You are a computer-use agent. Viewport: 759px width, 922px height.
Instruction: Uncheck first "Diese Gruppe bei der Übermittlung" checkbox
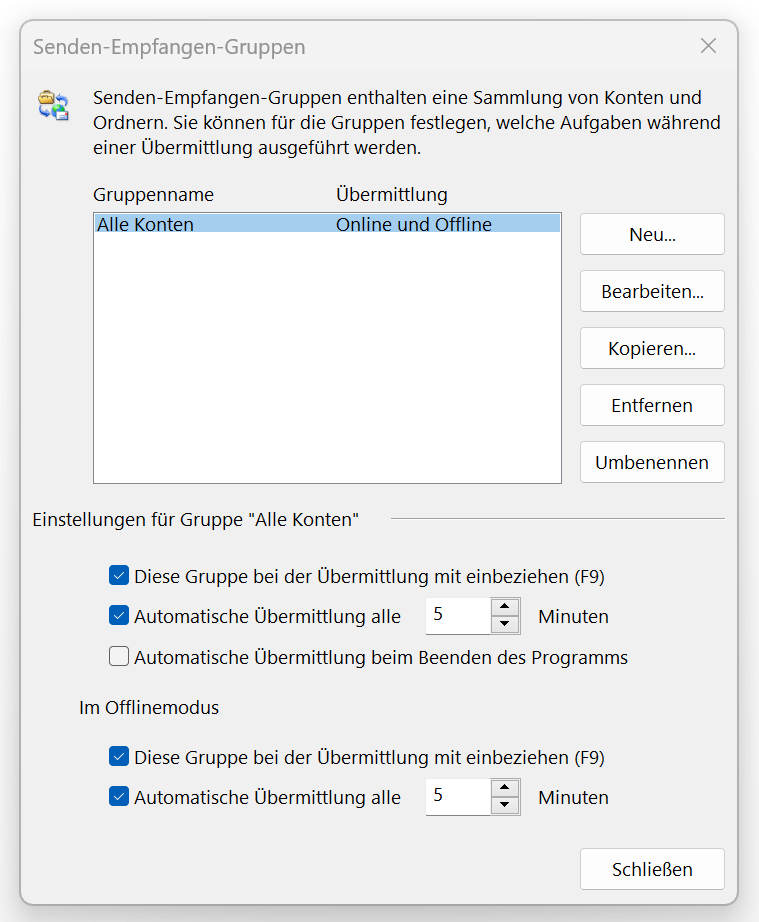pyautogui.click(x=119, y=576)
